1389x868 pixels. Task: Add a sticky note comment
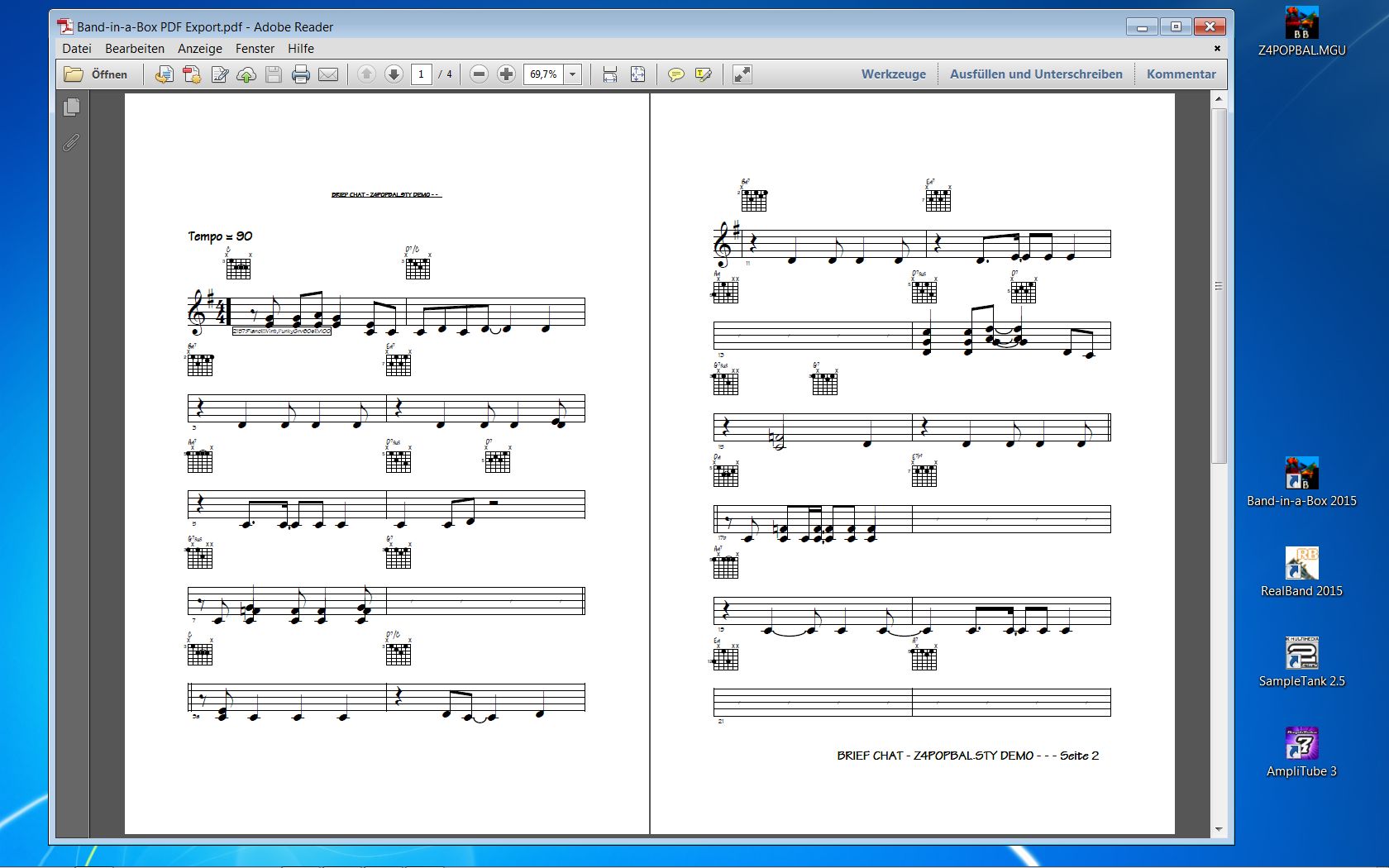tap(675, 74)
